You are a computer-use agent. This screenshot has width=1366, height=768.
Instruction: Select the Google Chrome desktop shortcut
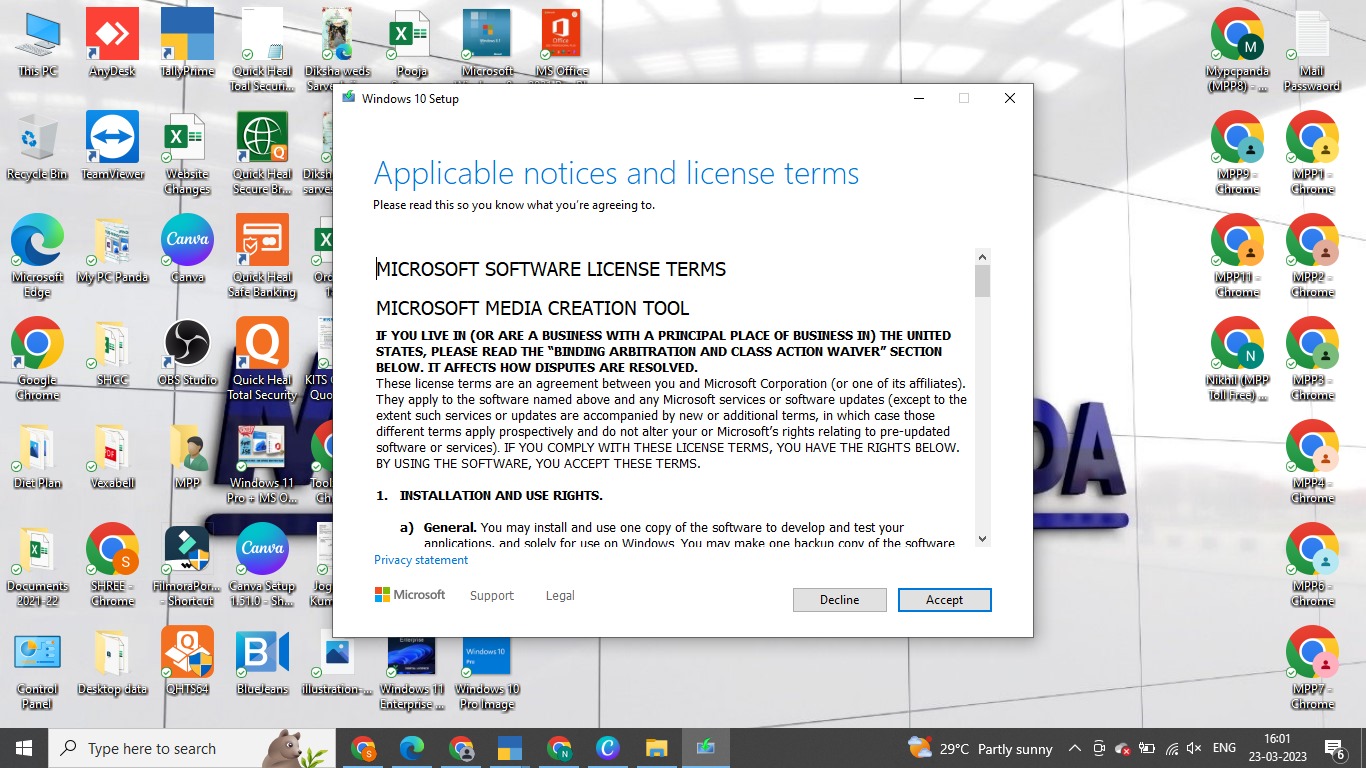38,360
